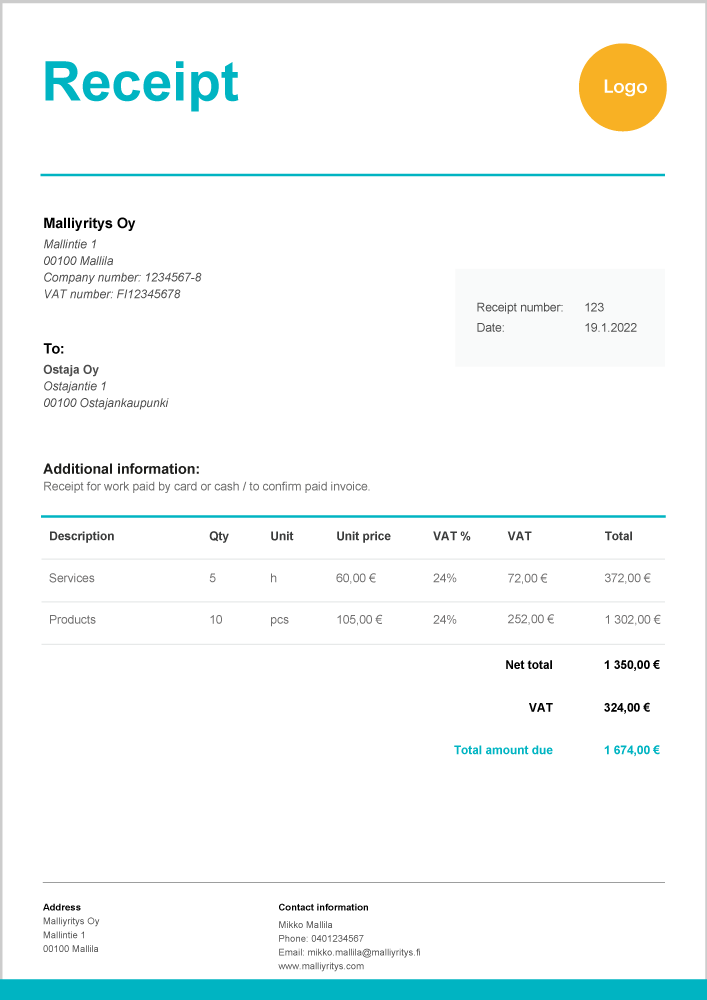Select the recipient name Ostaja Oy
Viewport: 707px width, 1000px height.
pos(71,370)
